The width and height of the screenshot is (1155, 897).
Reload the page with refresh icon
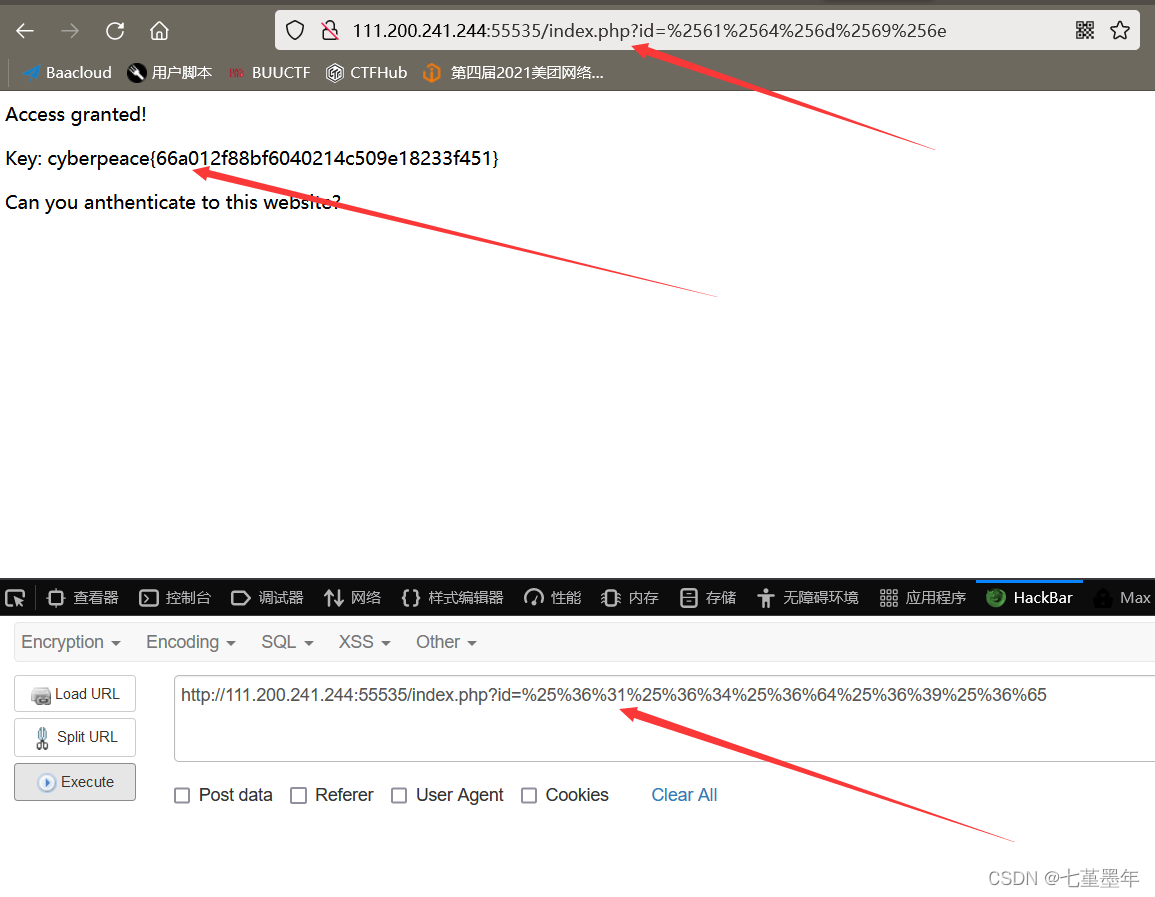pyautogui.click(x=115, y=30)
